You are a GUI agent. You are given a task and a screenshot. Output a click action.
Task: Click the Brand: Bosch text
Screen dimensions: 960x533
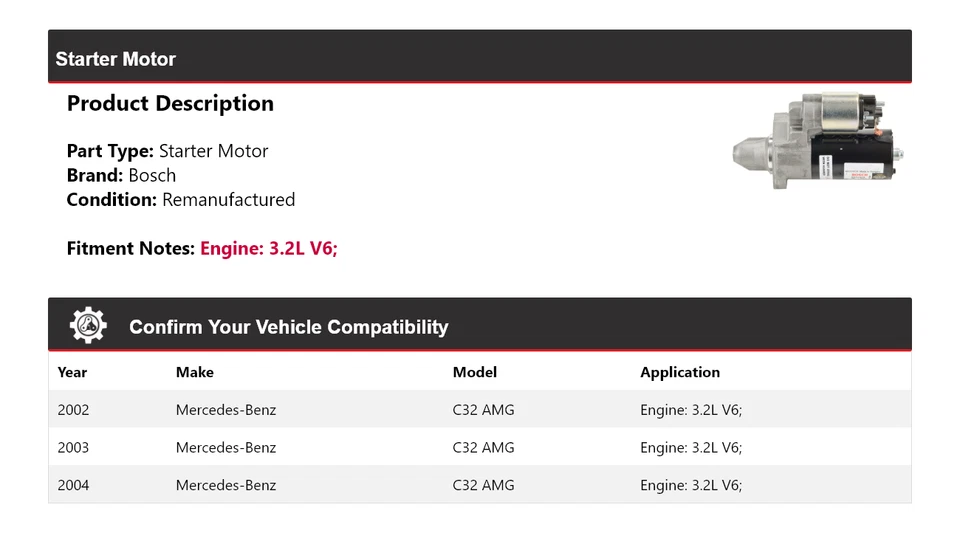coord(121,175)
